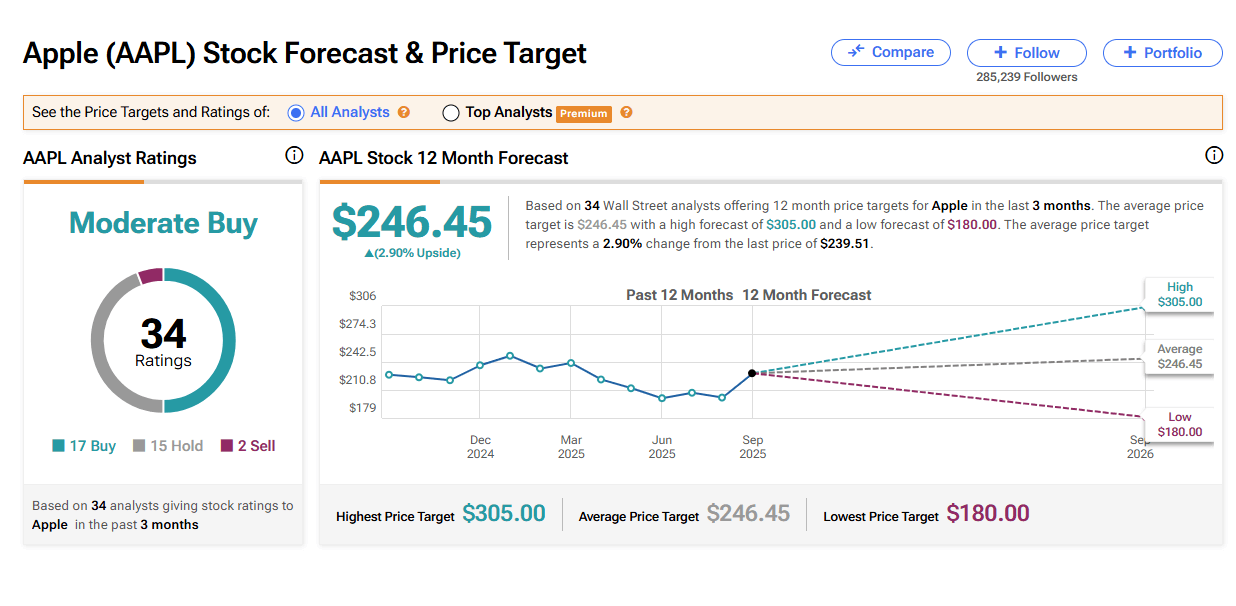Click the Premium badge

pyautogui.click(x=584, y=113)
